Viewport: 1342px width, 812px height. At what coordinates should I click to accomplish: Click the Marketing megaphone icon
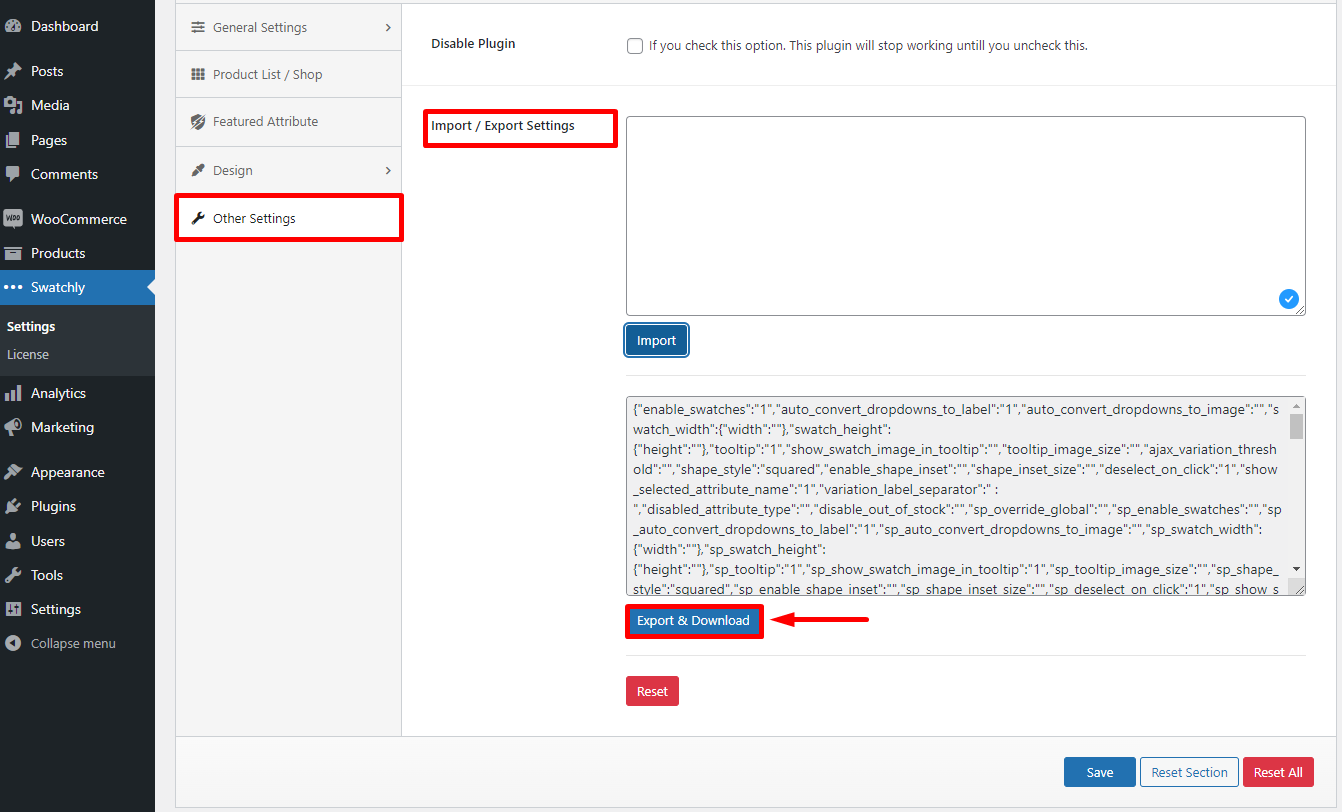pos(13,427)
